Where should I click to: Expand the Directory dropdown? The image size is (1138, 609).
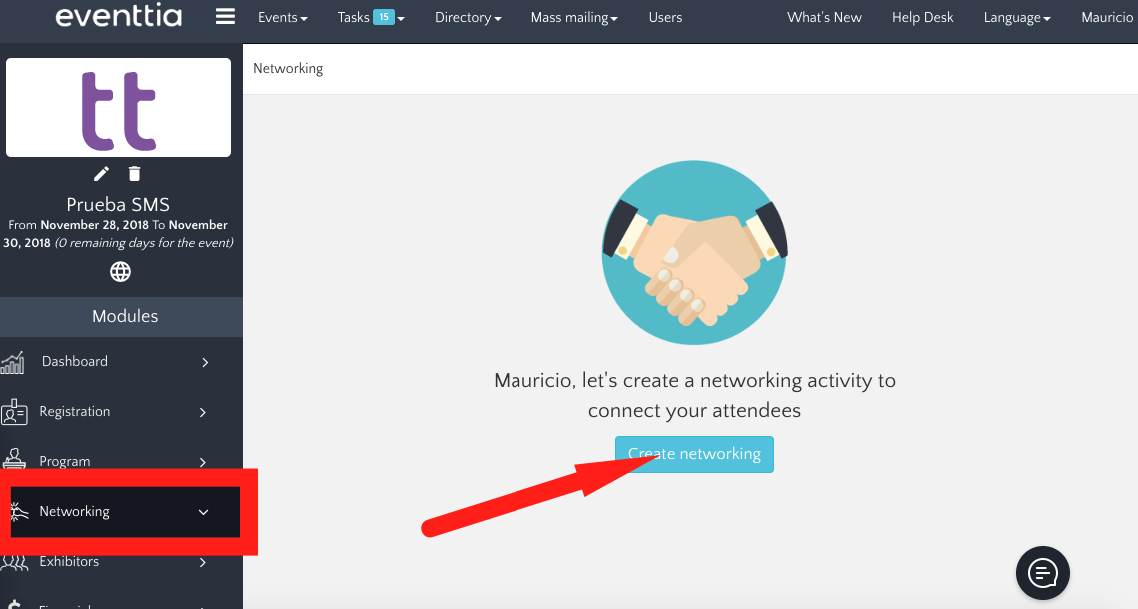(467, 17)
